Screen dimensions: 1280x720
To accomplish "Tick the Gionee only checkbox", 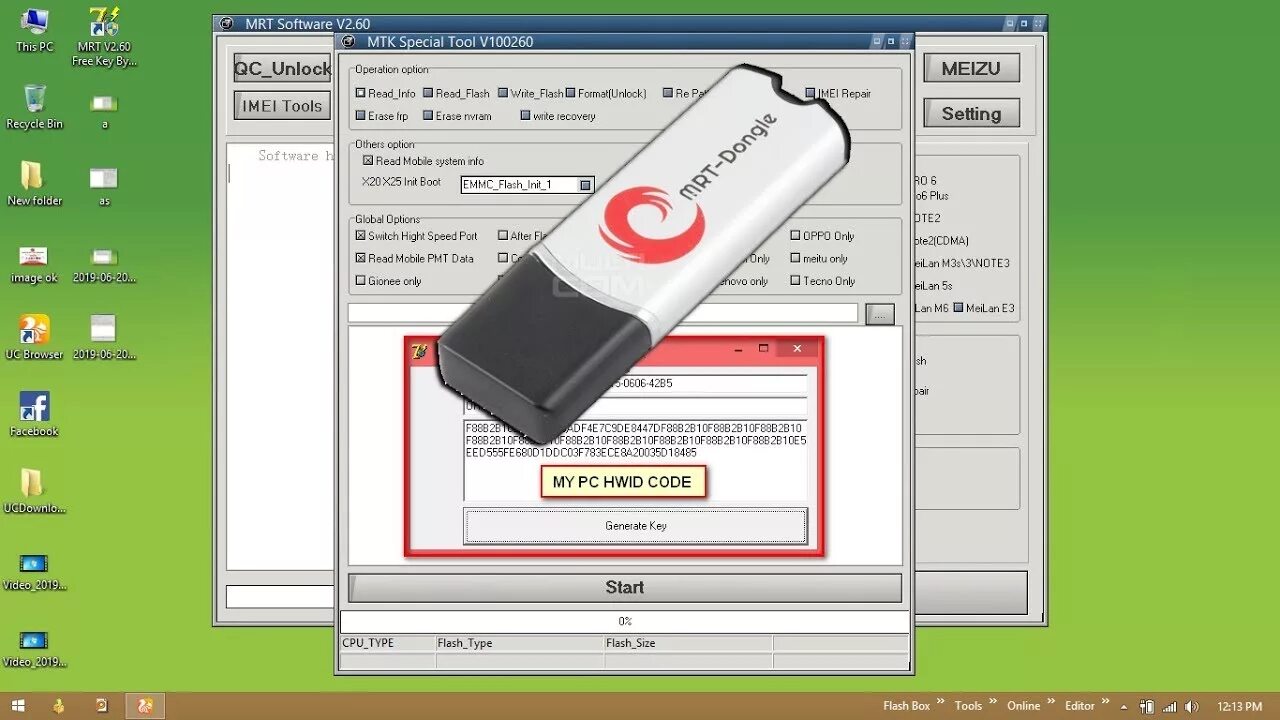I will [361, 281].
